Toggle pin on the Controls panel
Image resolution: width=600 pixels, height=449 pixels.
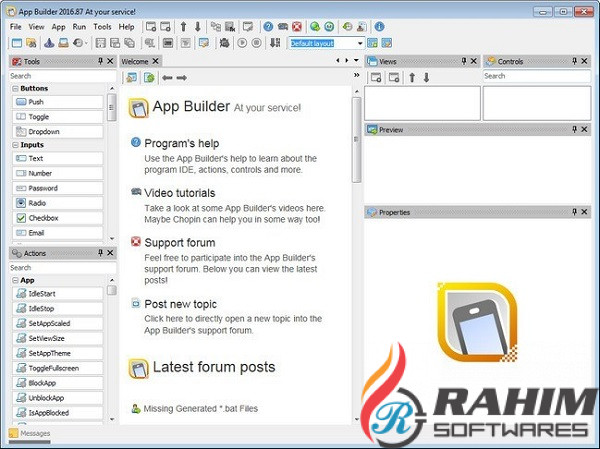(x=574, y=61)
